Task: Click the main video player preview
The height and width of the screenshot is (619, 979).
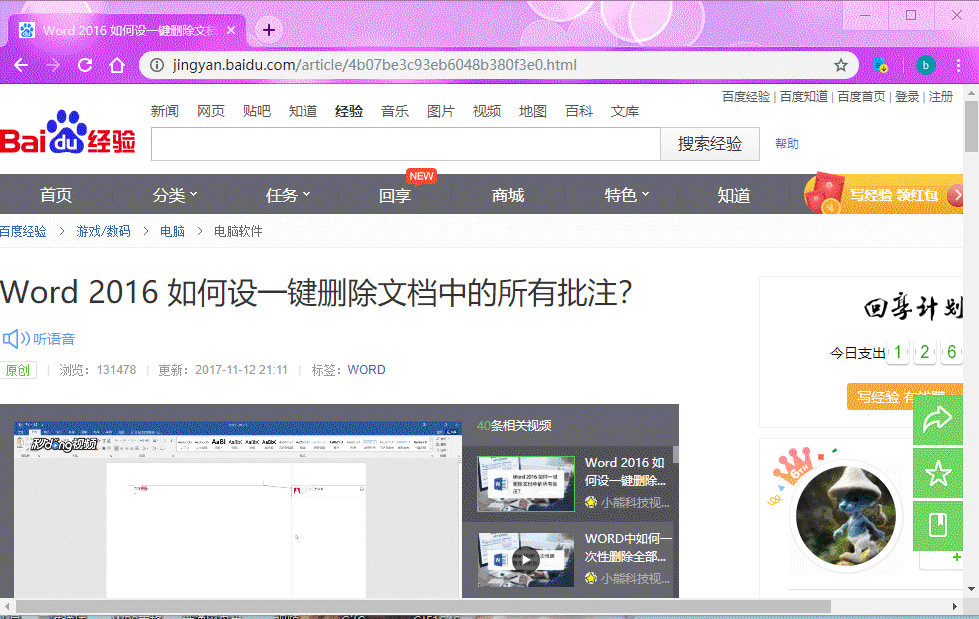Action: (x=238, y=509)
